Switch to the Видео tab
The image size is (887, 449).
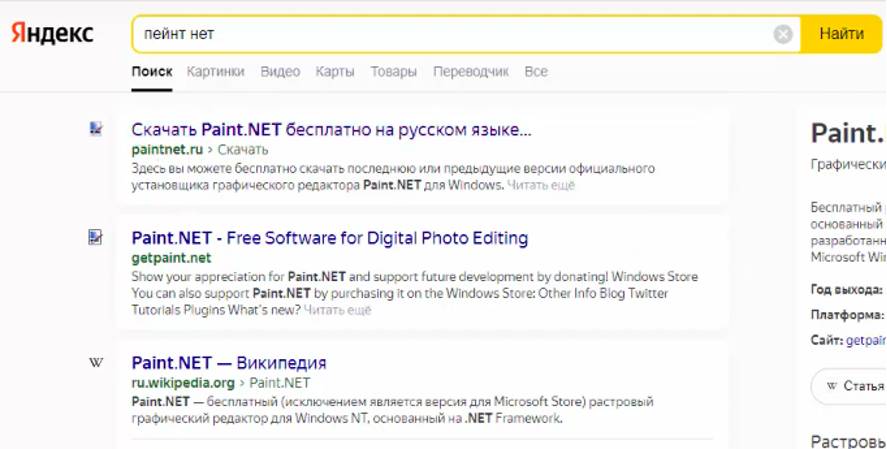(280, 72)
